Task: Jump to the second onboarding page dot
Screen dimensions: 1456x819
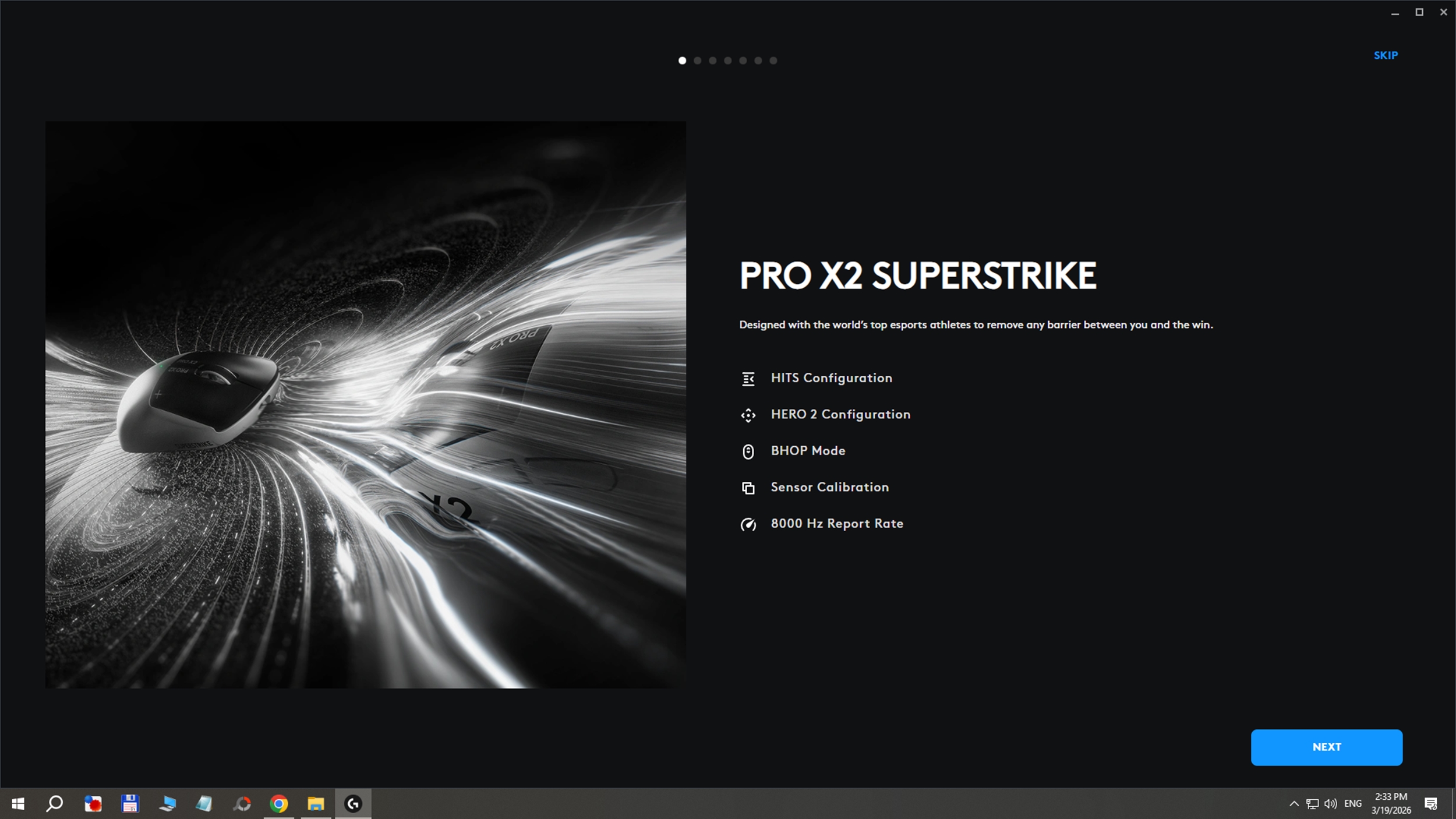Action: click(697, 61)
